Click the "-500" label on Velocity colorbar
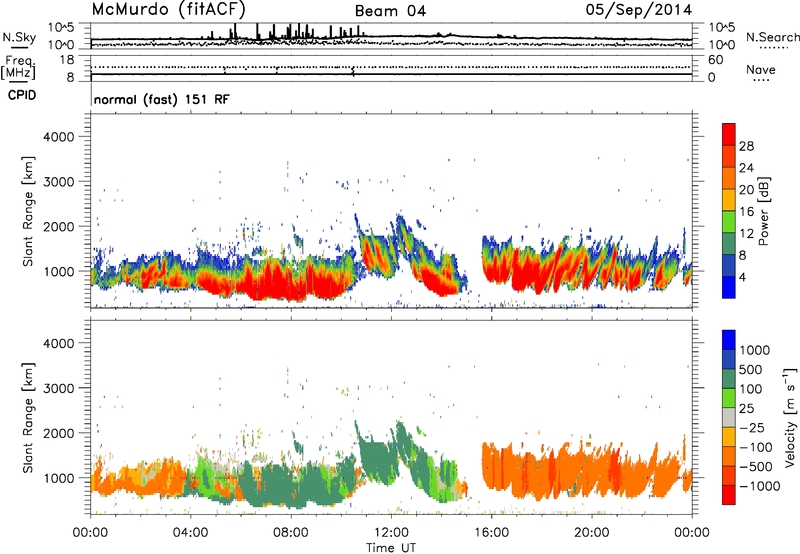Screen dimensions: 800x554 tap(756, 467)
